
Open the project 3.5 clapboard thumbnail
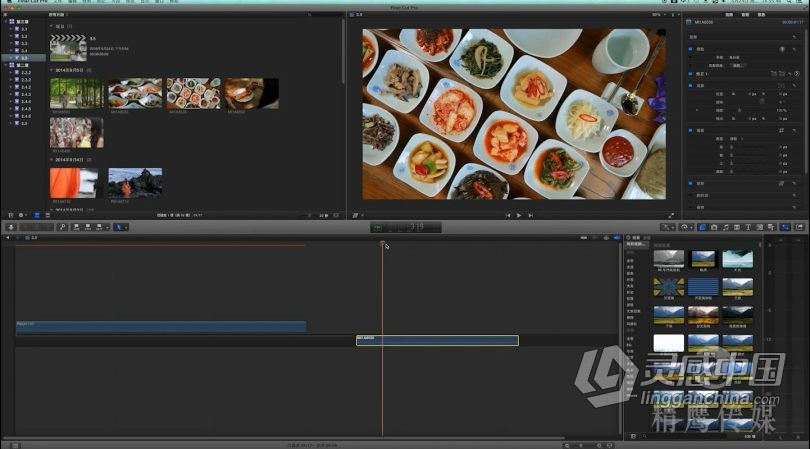[68, 48]
